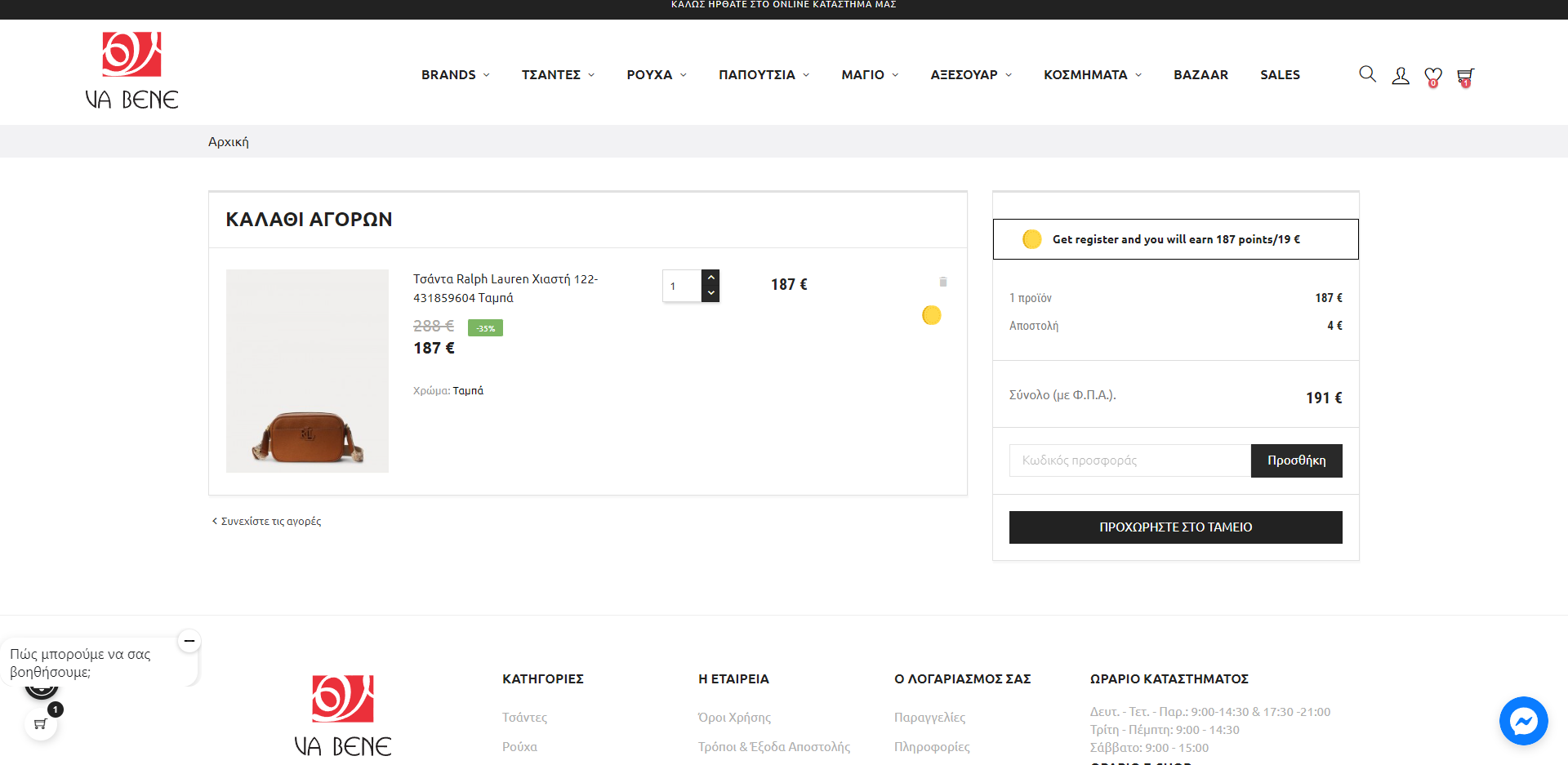Open footer Πληροφορίες link
This screenshot has width=1568, height=765.
pyautogui.click(x=933, y=747)
